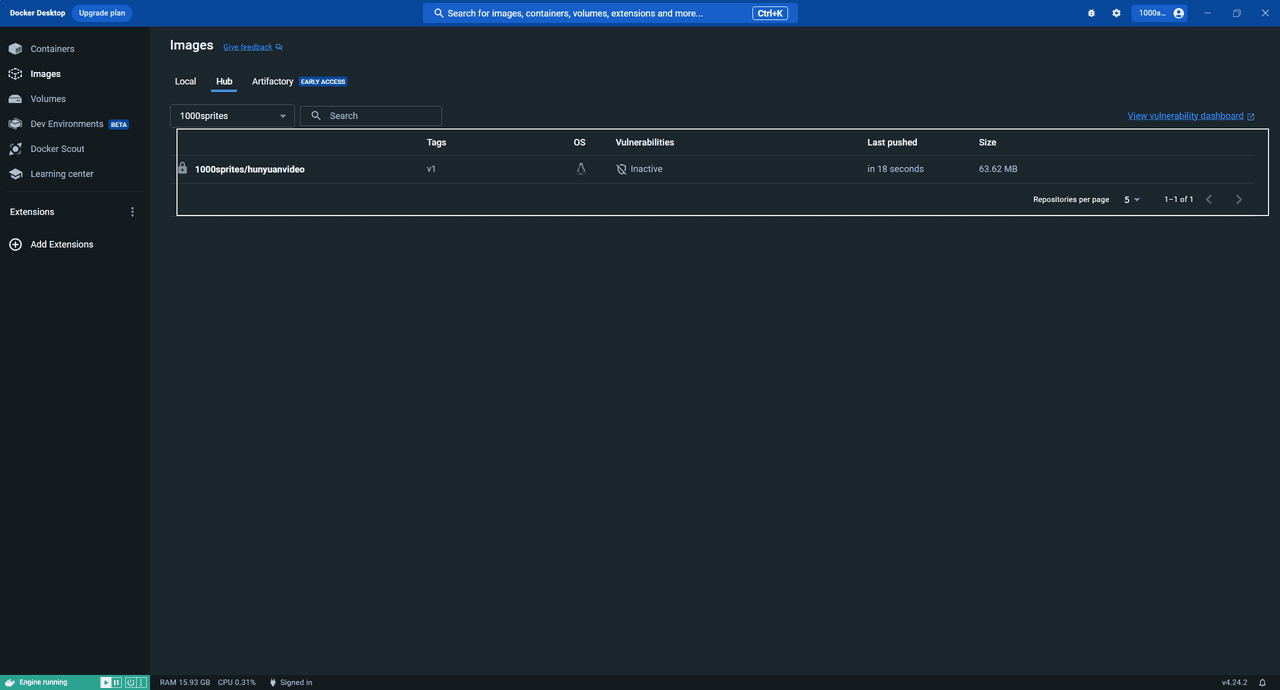
Task: Click the Vulnerabilities column header
Action: [645, 142]
